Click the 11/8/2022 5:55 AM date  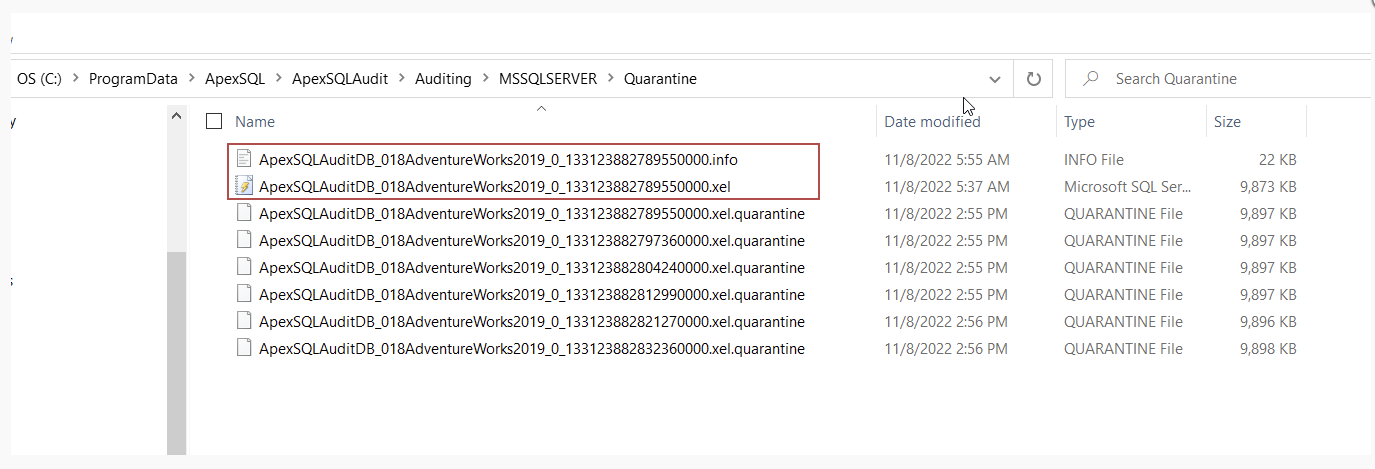click(x=947, y=159)
